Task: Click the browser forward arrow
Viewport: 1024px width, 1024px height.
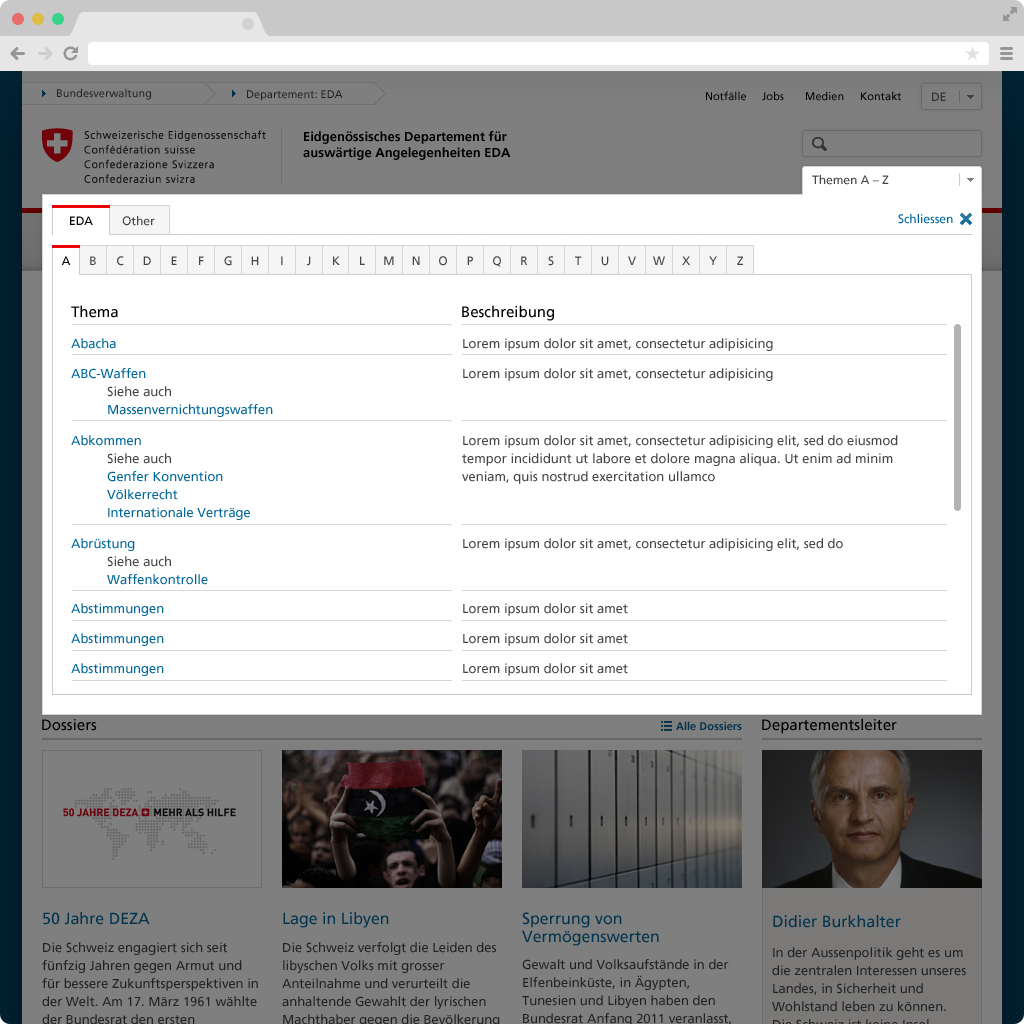Action: click(44, 54)
